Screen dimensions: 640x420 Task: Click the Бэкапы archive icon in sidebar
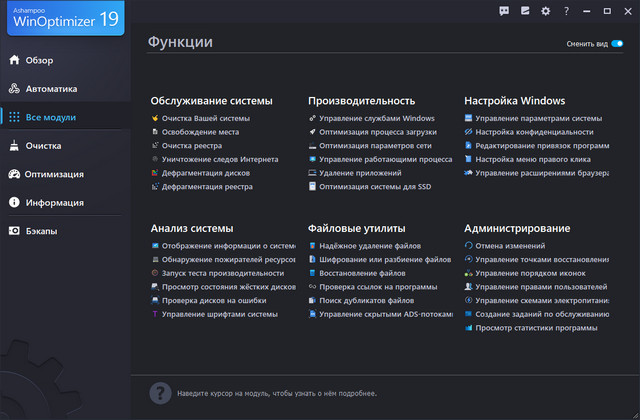click(14, 230)
